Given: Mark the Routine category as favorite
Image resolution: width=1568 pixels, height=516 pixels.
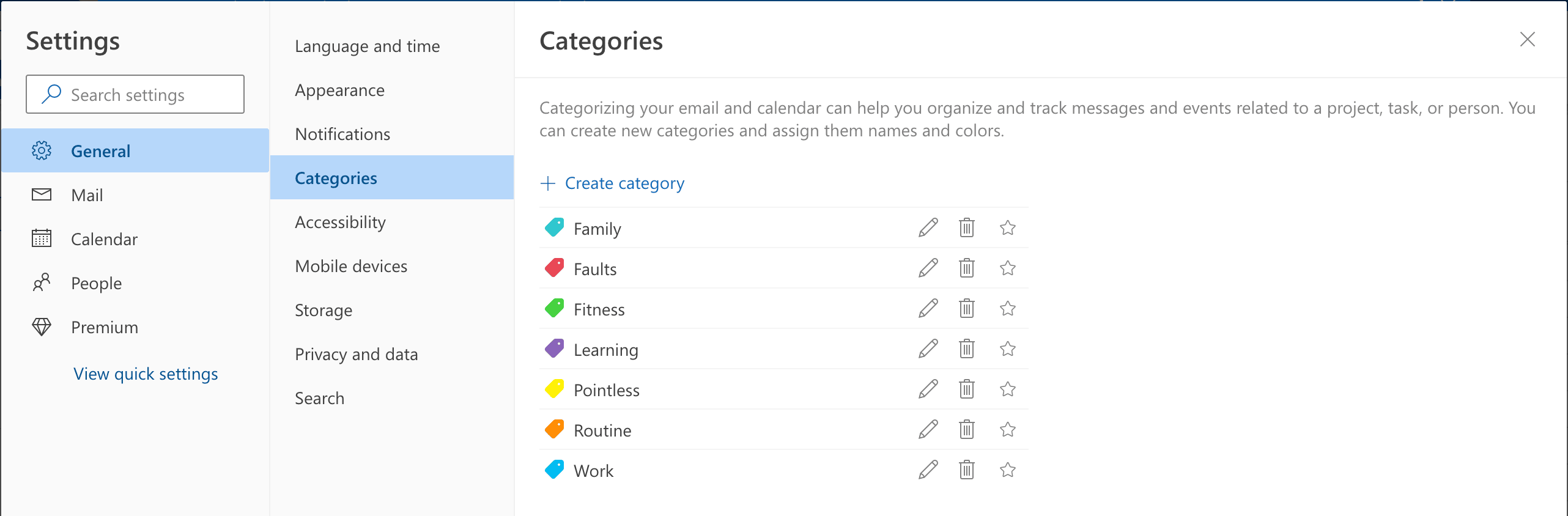Looking at the screenshot, I should click(1007, 430).
